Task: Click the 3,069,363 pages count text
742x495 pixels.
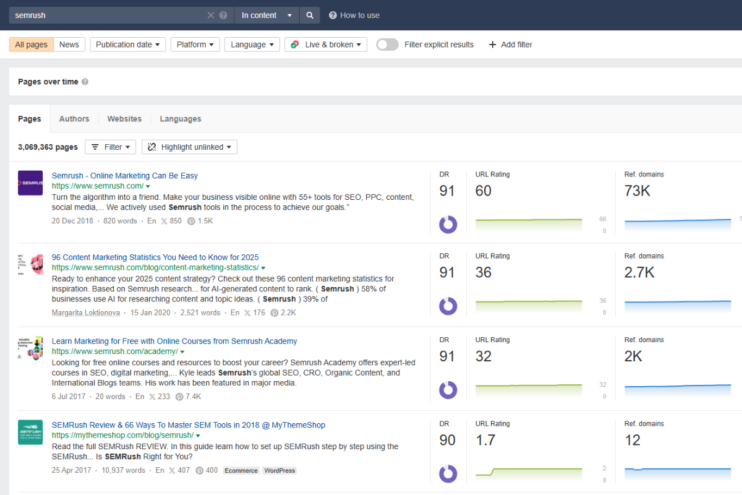Action: pos(48,147)
